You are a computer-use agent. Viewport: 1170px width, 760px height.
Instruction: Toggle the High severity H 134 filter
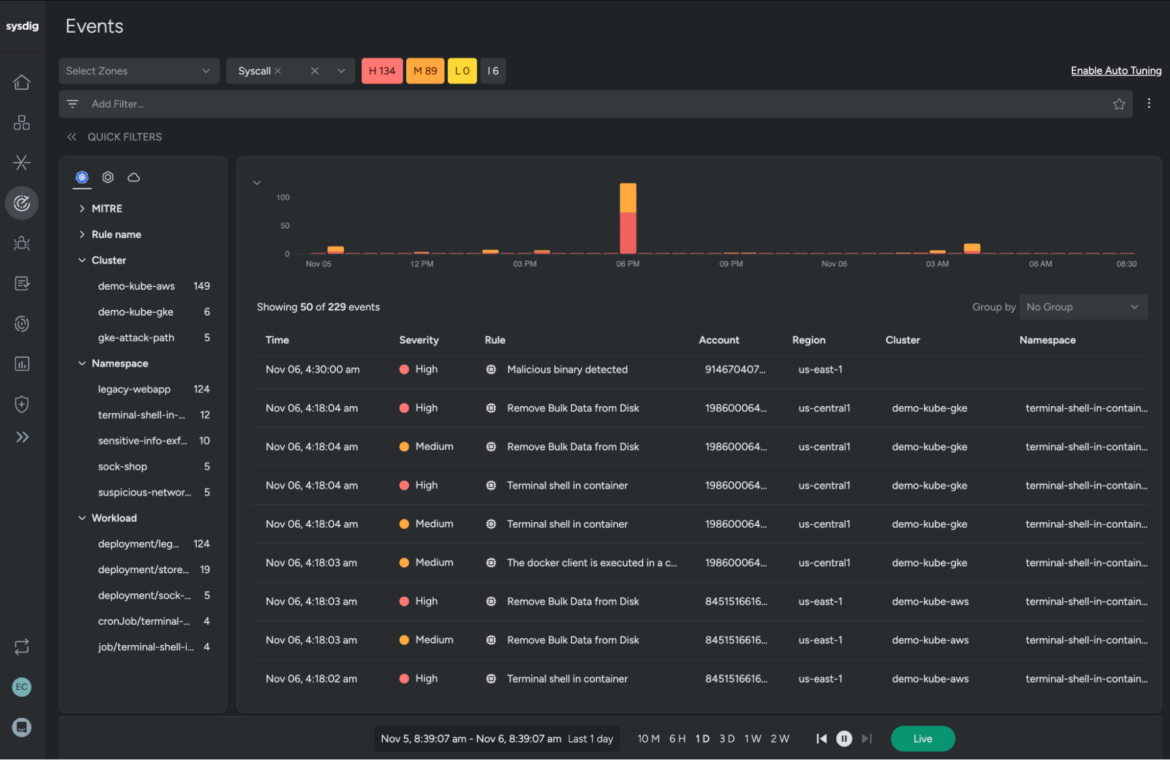point(382,71)
